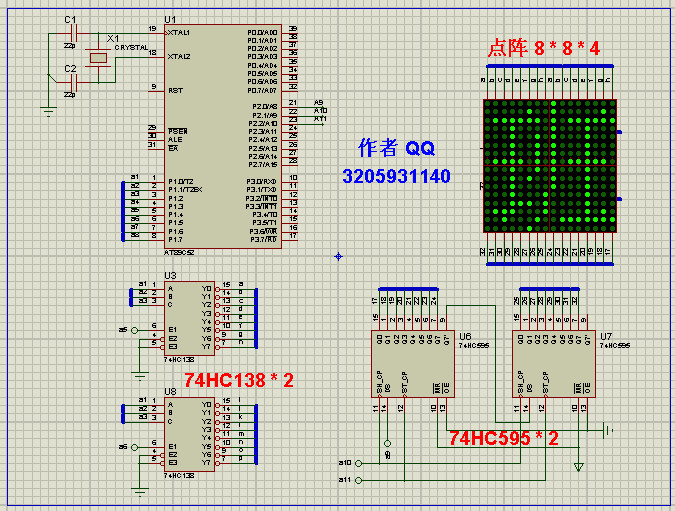Click the 'RST' pin label on U1
Screen dimensions: 675x511
[x=176, y=90]
